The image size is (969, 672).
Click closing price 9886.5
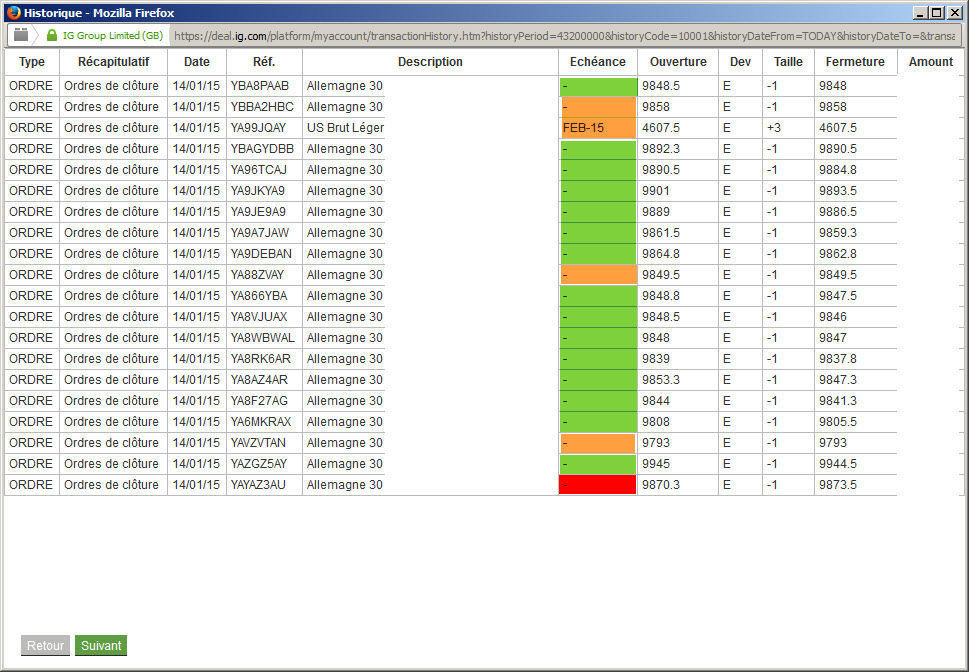(838, 212)
